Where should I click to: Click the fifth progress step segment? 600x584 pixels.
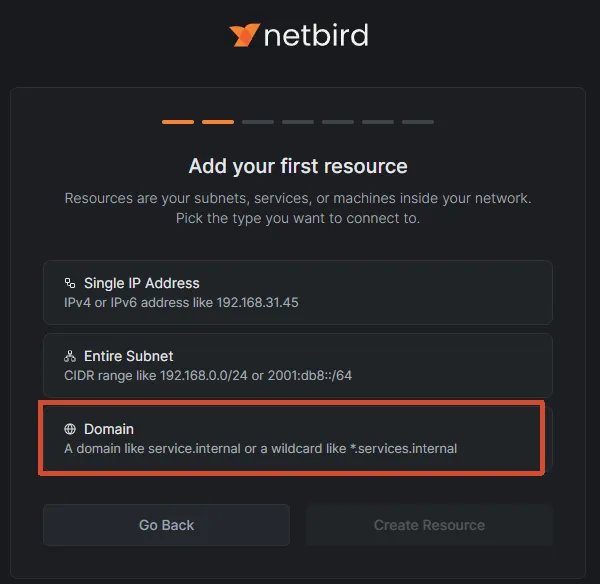[338, 122]
